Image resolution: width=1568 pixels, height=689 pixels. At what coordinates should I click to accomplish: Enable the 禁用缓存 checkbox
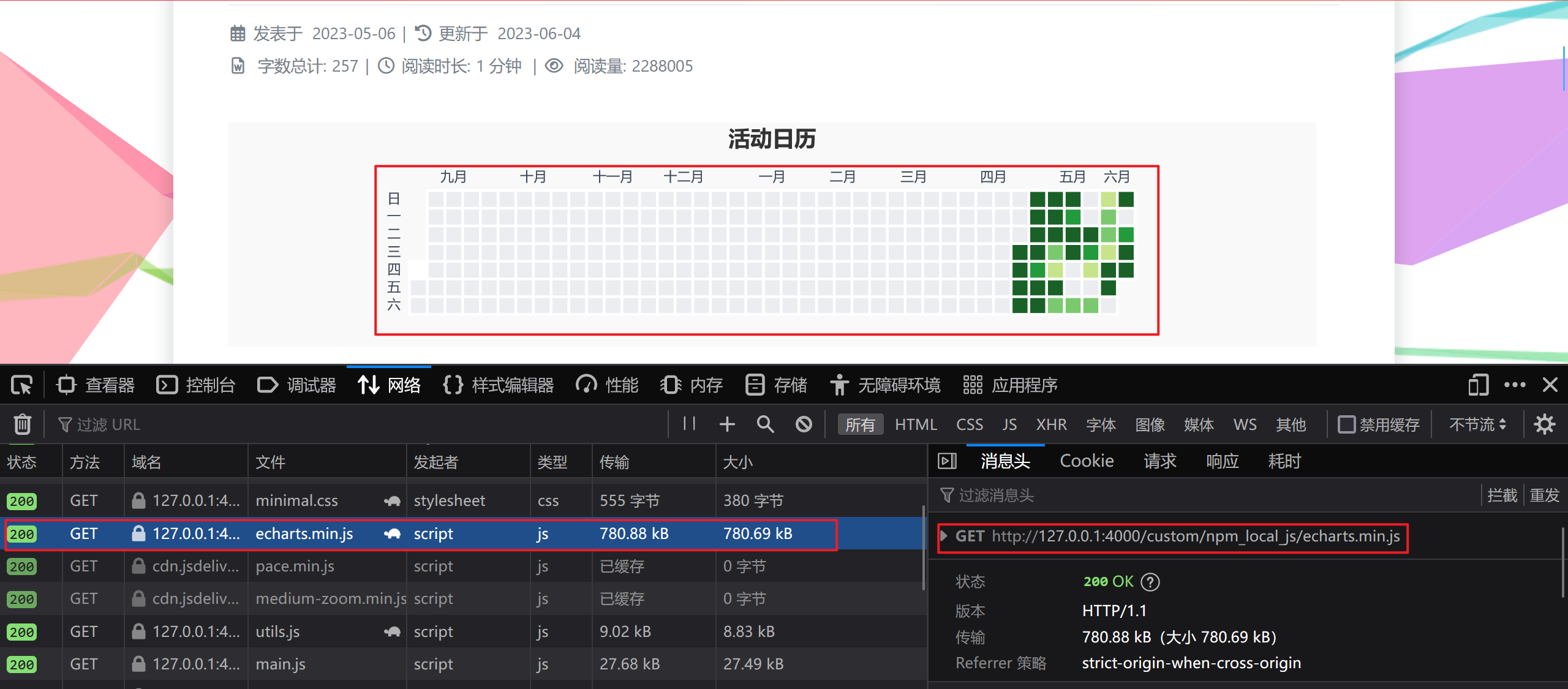1346,424
